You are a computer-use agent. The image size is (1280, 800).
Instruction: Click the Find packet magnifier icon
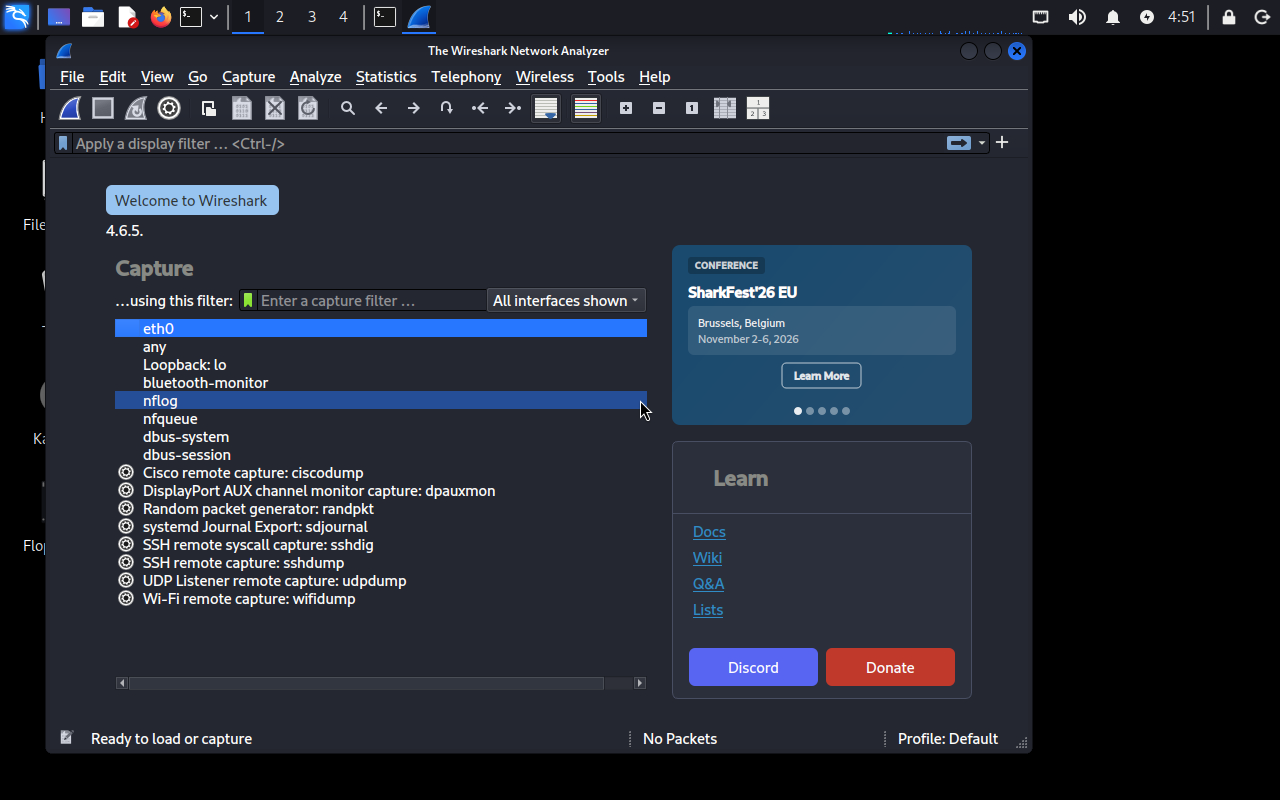pos(348,108)
